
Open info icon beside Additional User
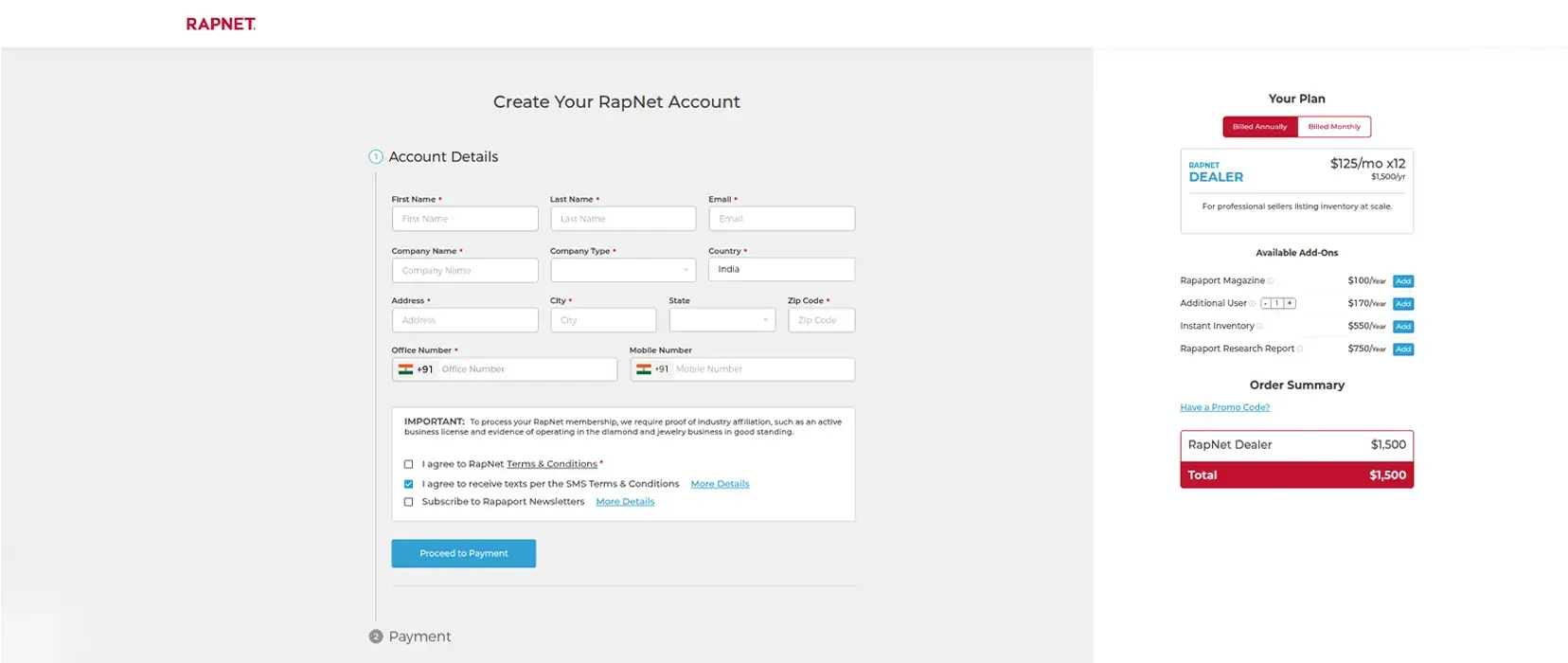[x=1253, y=304]
